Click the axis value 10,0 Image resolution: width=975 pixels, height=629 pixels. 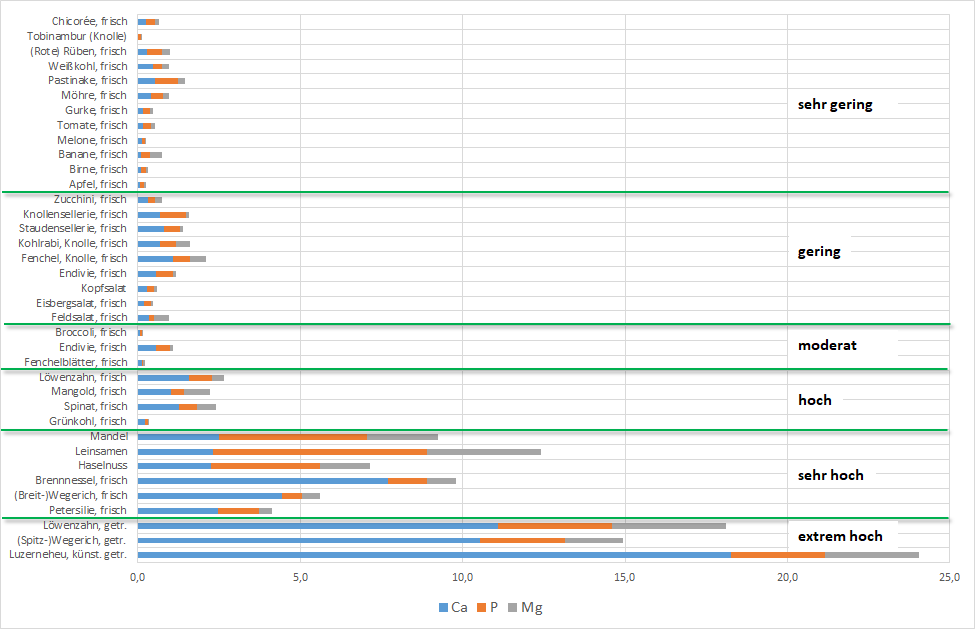click(463, 577)
